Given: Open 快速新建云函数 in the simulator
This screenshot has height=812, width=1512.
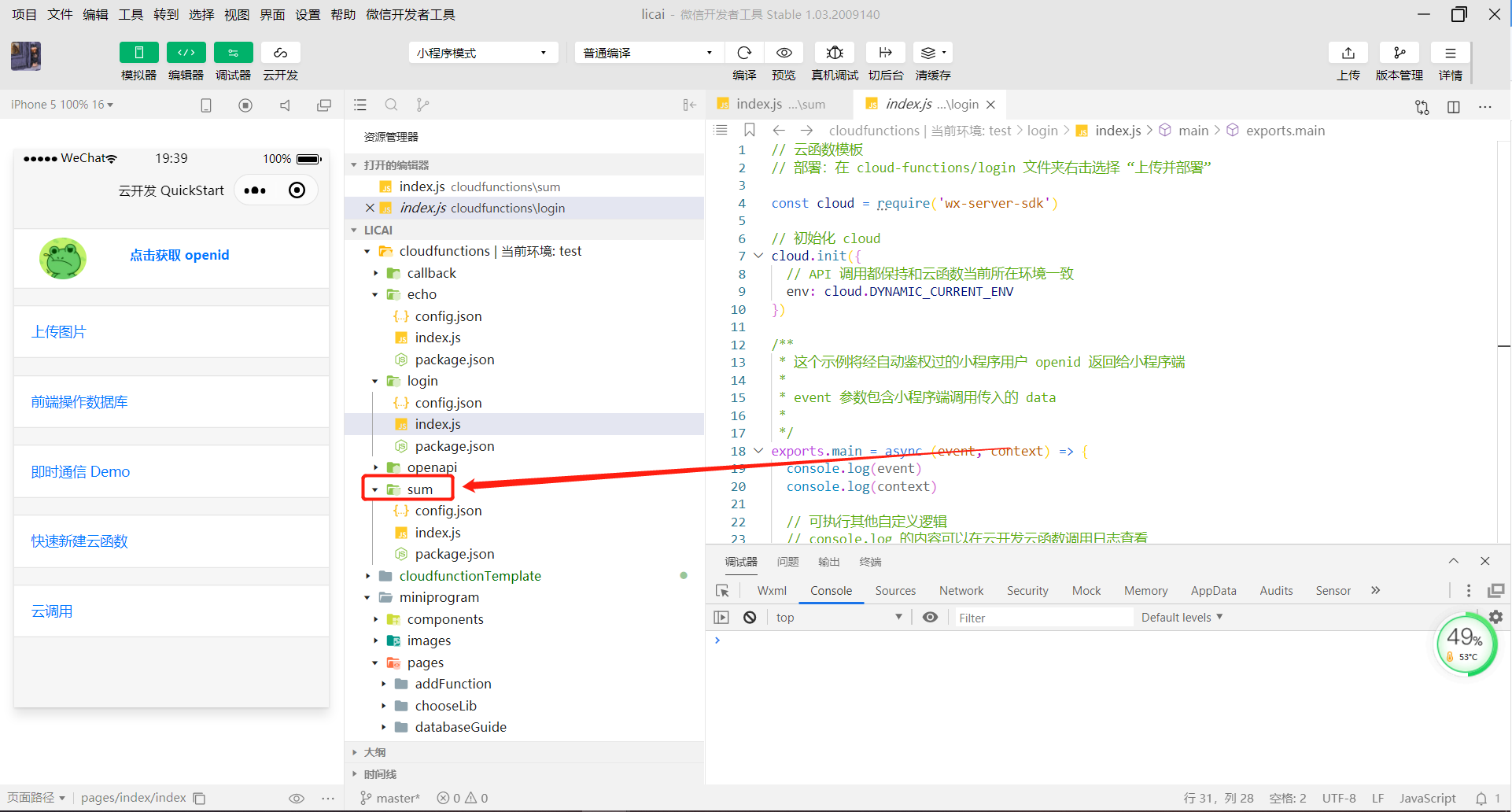Looking at the screenshot, I should coord(171,541).
